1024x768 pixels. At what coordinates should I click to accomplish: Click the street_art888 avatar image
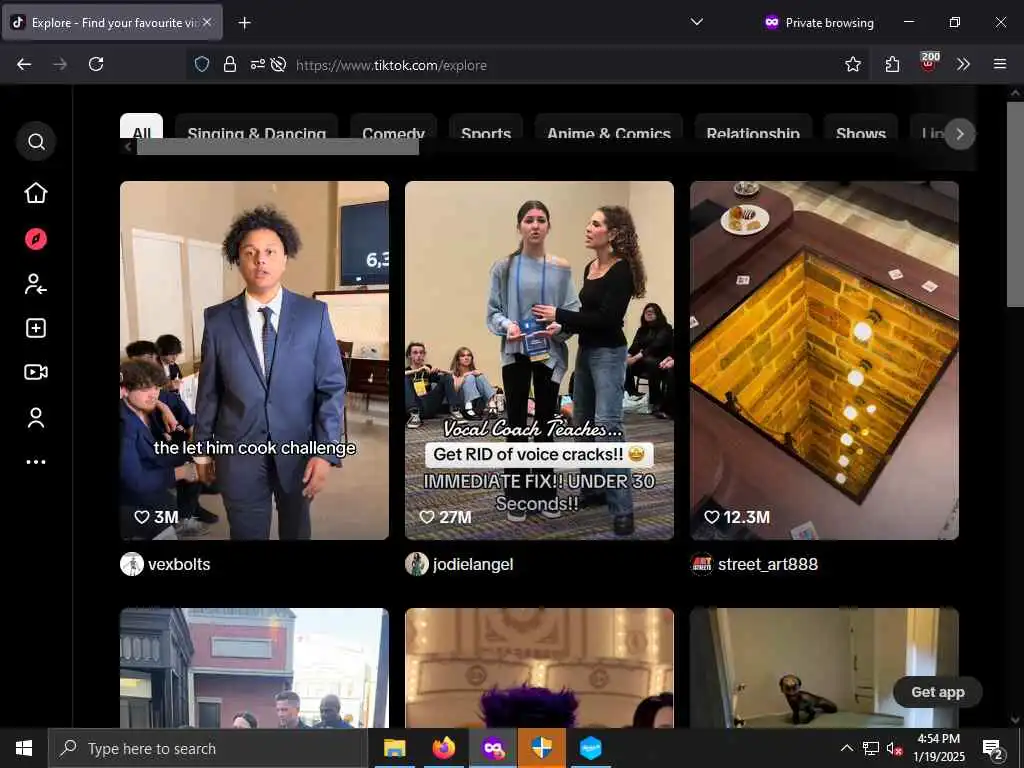[x=702, y=564]
